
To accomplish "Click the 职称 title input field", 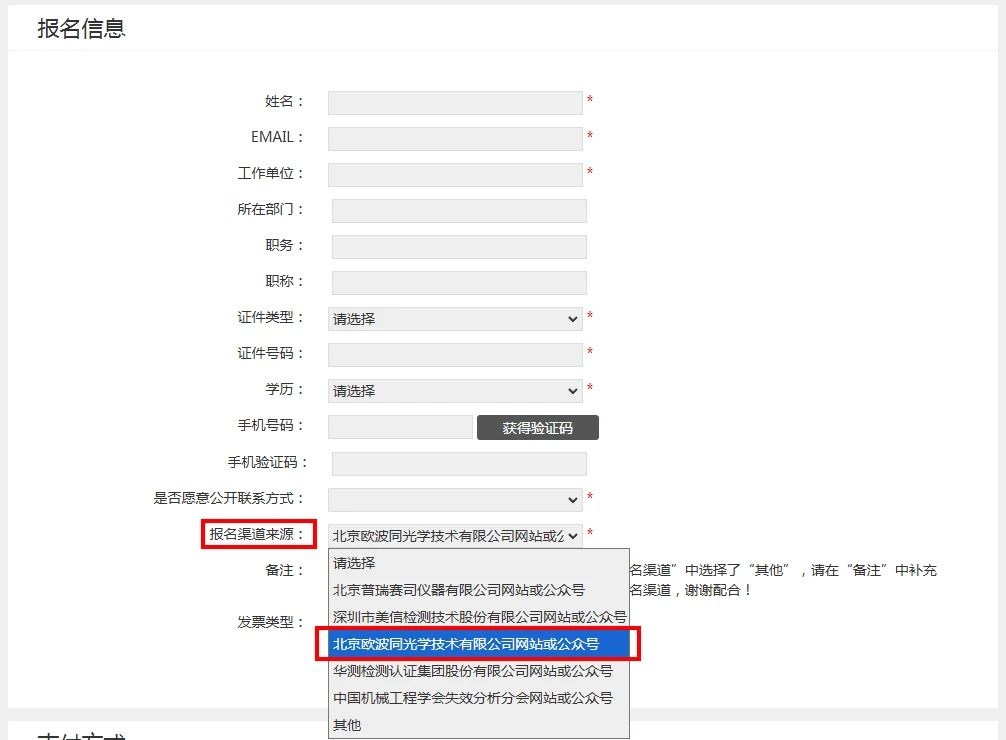I will tap(459, 282).
